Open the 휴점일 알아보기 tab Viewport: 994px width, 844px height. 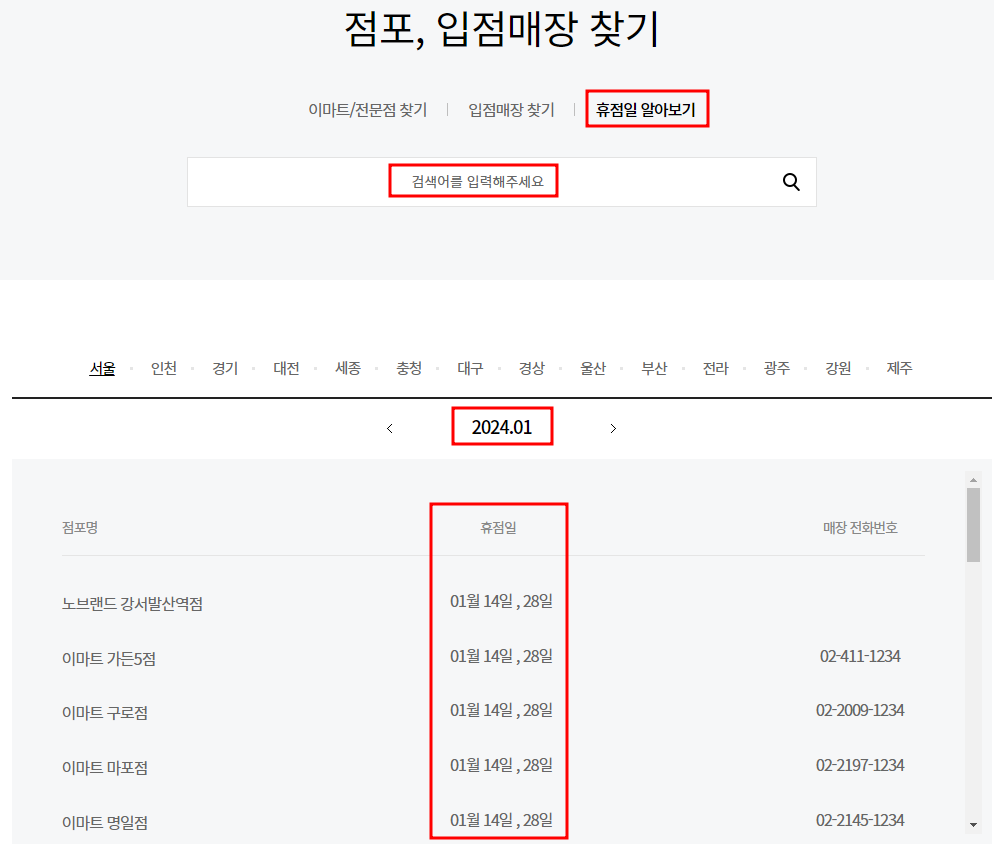[646, 110]
